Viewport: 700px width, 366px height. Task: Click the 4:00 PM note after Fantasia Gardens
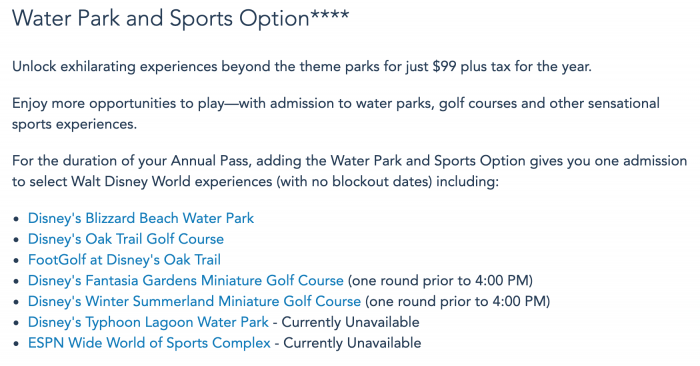pyautogui.click(x=440, y=281)
